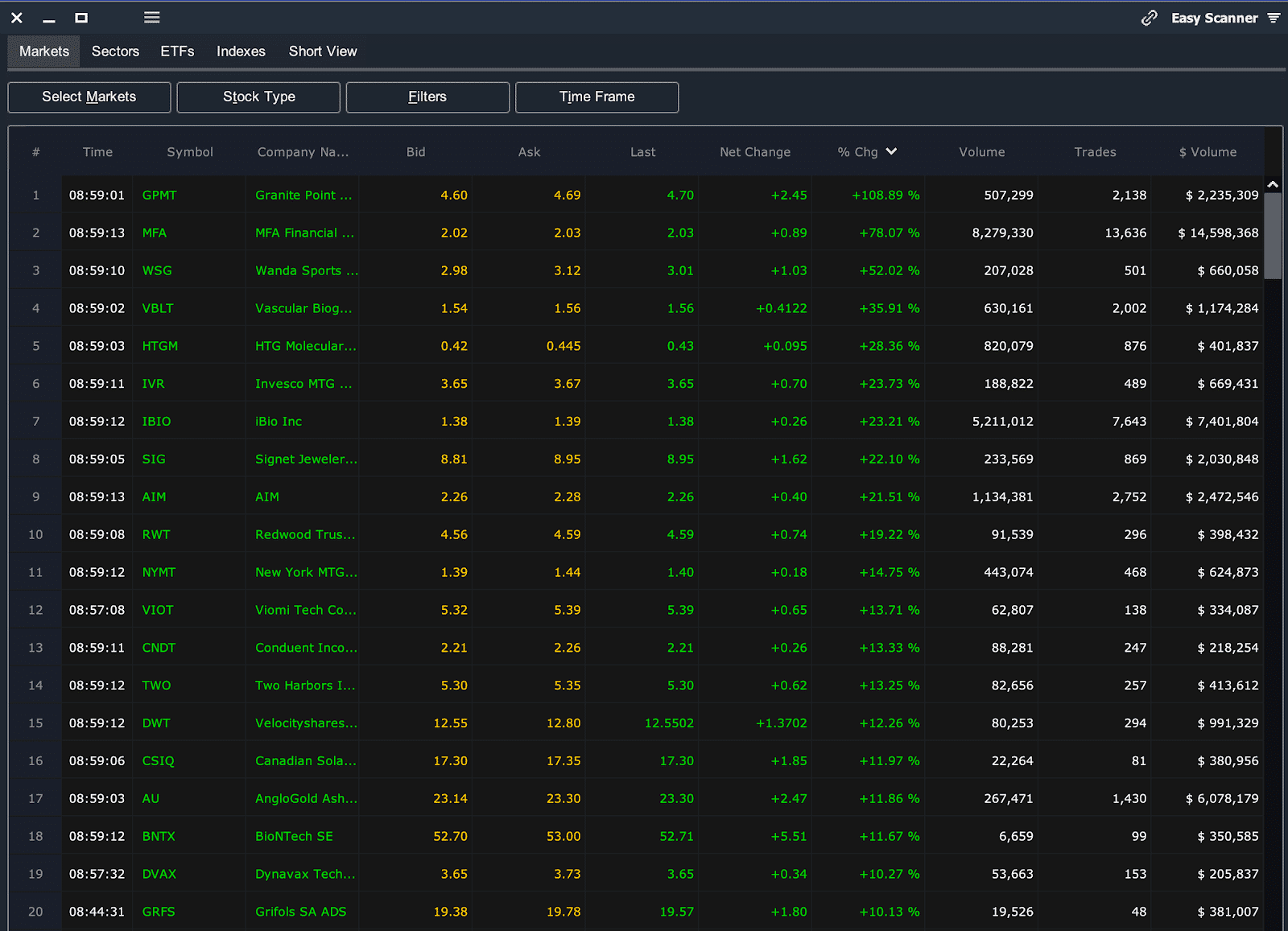Select the SIG symbol
This screenshot has width=1288, height=931.
(154, 459)
